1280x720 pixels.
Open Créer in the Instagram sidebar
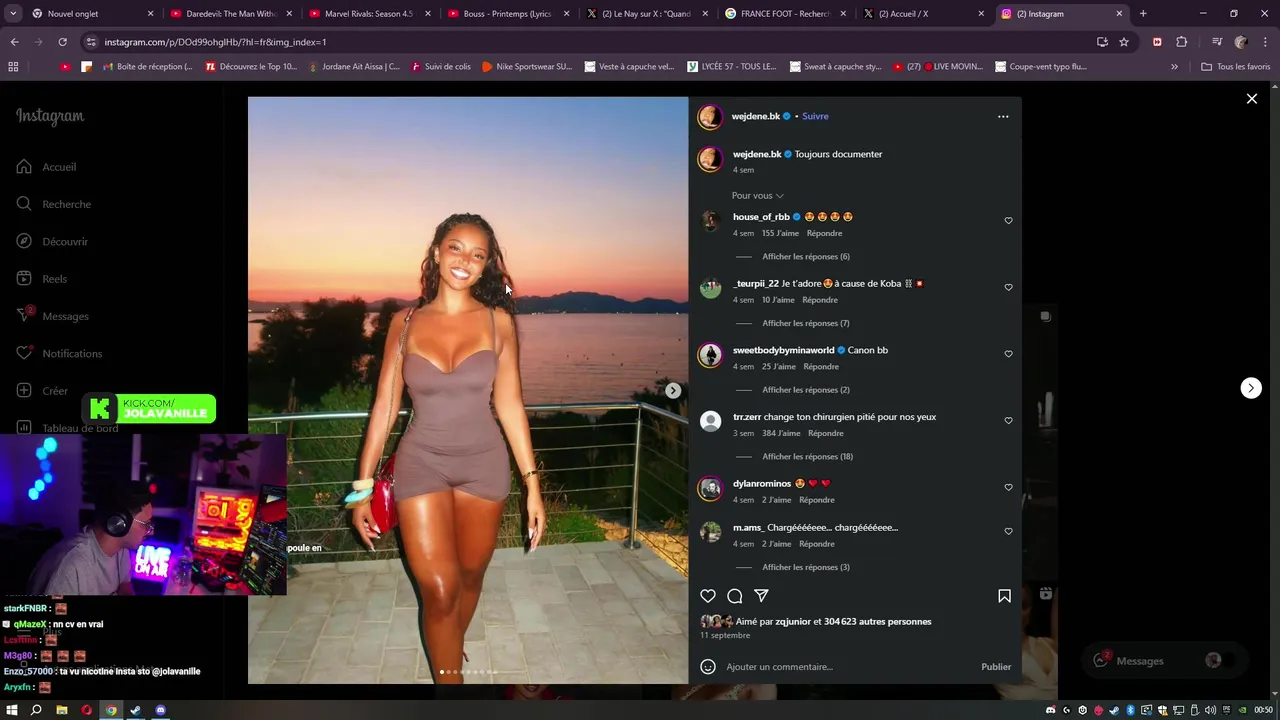42,391
